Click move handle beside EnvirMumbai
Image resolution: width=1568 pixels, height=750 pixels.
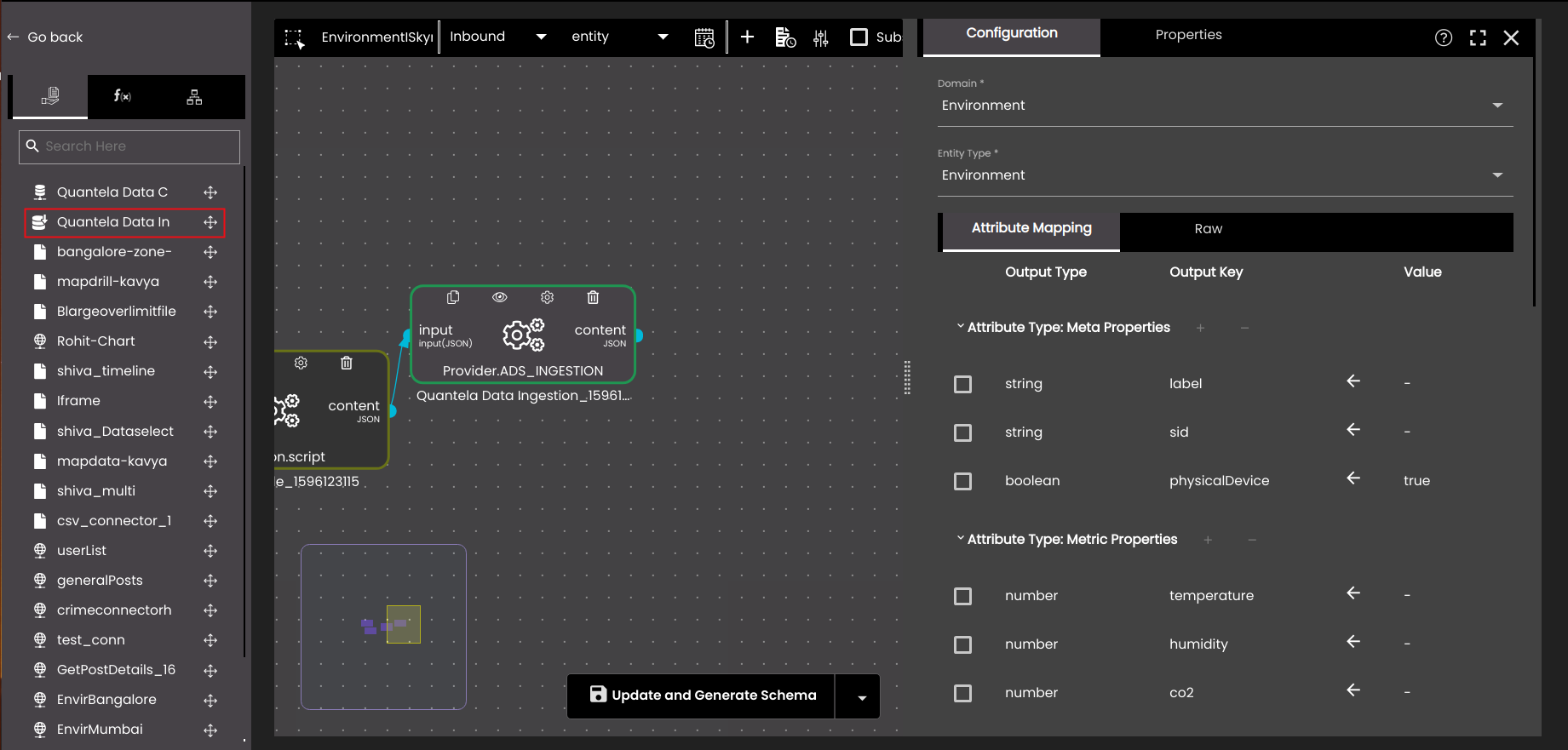pyautogui.click(x=210, y=730)
